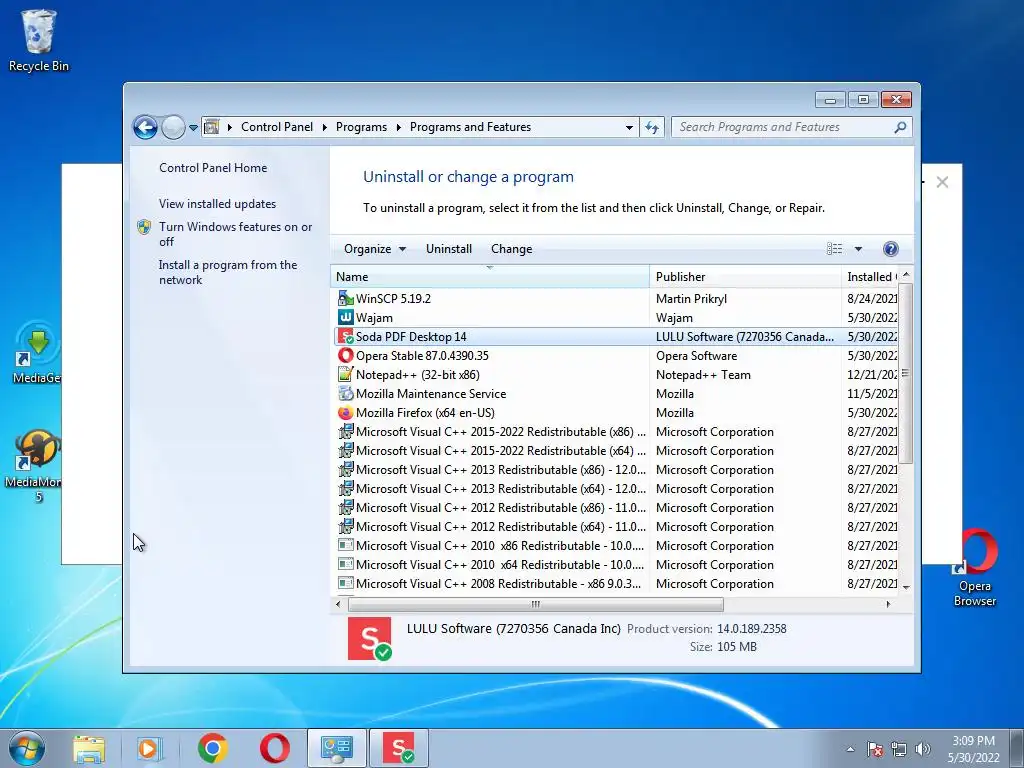Open the Opera Browser desktop shortcut
The height and width of the screenshot is (768, 1024).
point(975,567)
